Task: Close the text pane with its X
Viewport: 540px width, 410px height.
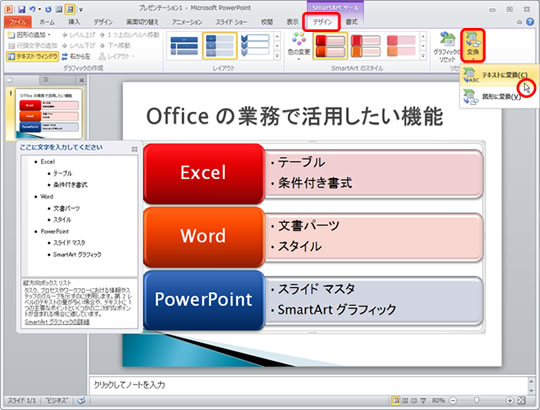Action: click(x=134, y=149)
